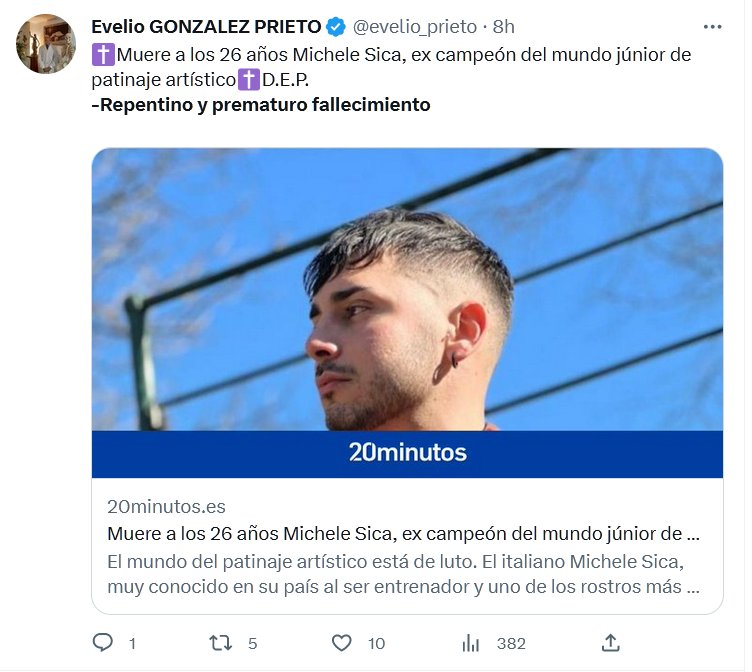Open the 8h timestamp link
The width and height of the screenshot is (752, 672).
click(x=504, y=27)
